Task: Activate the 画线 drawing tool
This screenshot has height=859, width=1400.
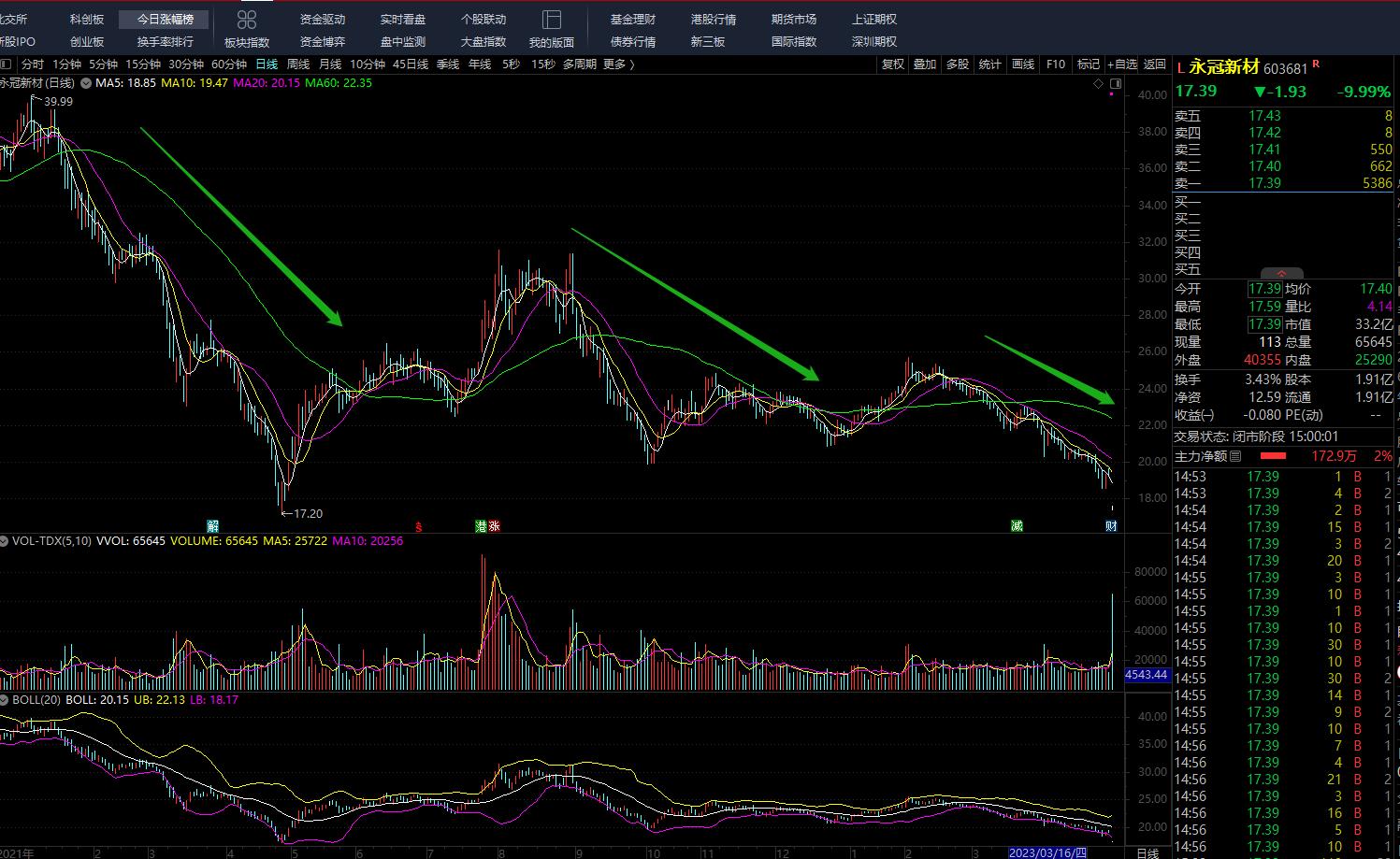Action: tap(1023, 64)
